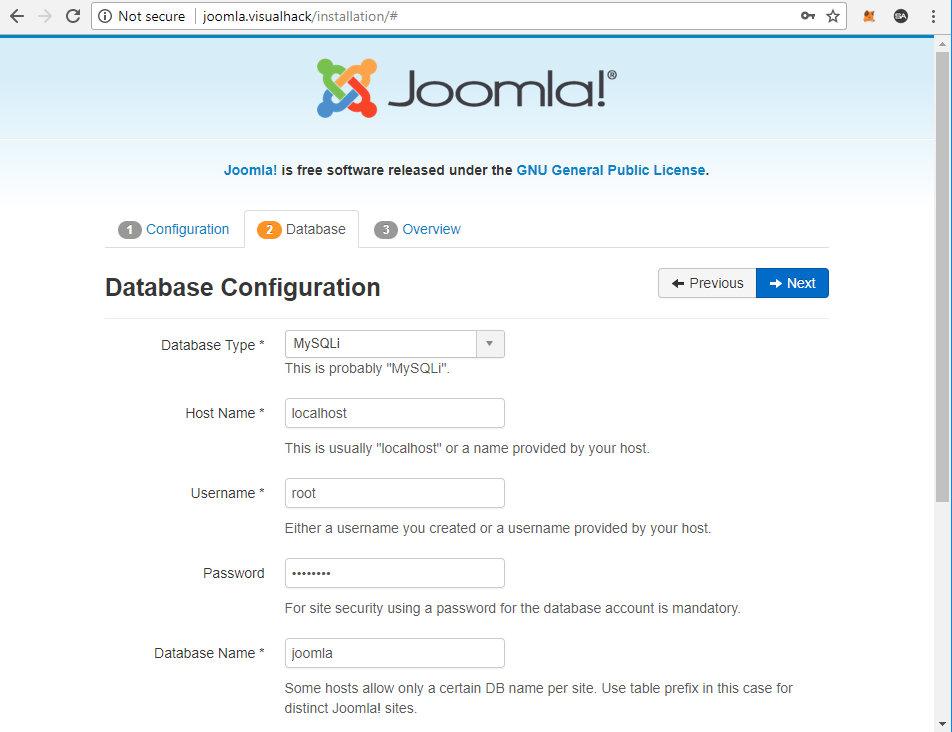The height and width of the screenshot is (732, 952).
Task: Click the scrollbar up arrow
Action: tap(942, 45)
